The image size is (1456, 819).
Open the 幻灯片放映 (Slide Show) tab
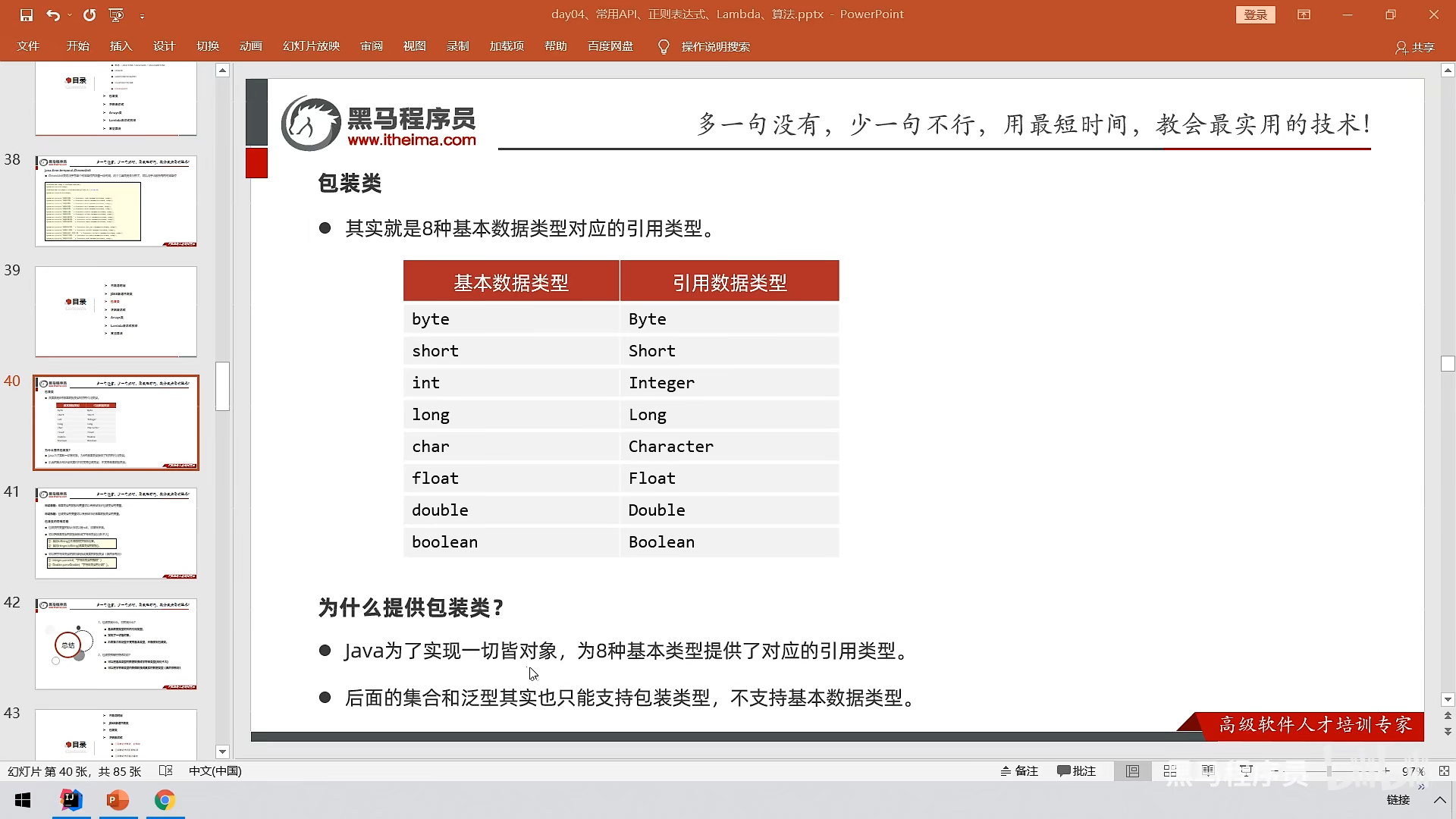[311, 46]
